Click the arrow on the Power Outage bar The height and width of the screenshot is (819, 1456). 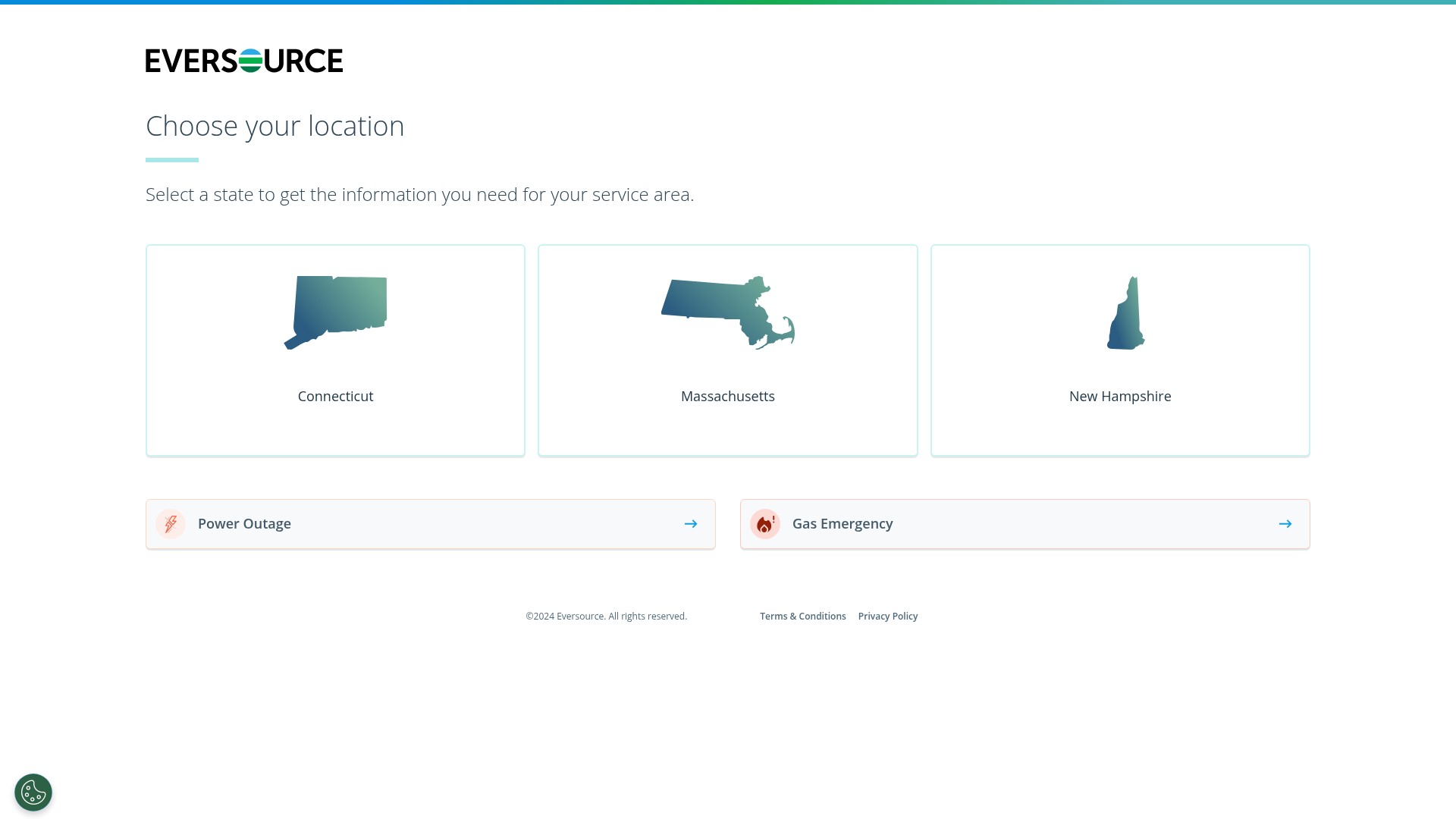click(x=691, y=524)
